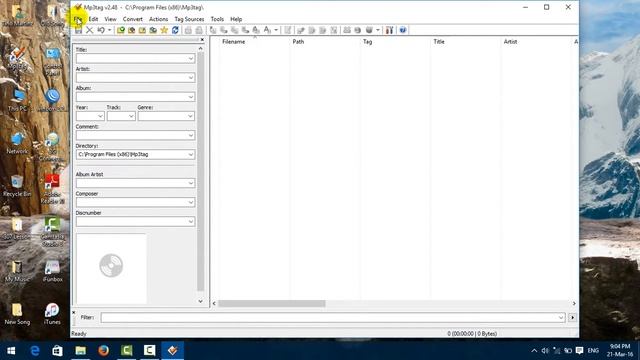Select the Adobe Reader XI desktop icon
This screenshot has height=360, width=640.
[52, 189]
